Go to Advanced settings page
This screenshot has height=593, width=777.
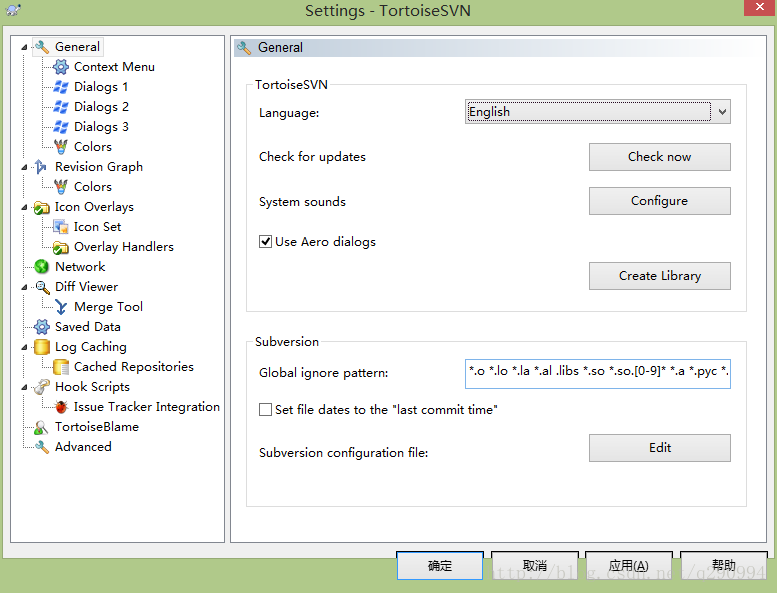[83, 447]
